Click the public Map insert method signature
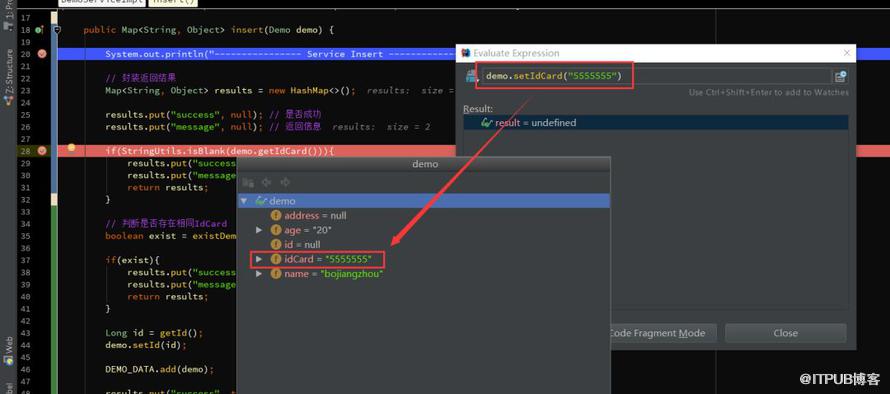The image size is (890, 394). point(209,30)
